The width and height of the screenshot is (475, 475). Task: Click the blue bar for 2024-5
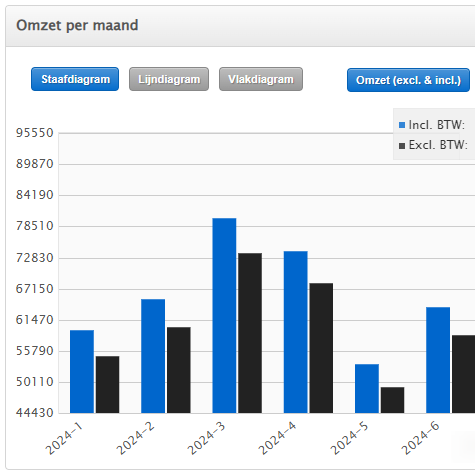click(x=367, y=389)
